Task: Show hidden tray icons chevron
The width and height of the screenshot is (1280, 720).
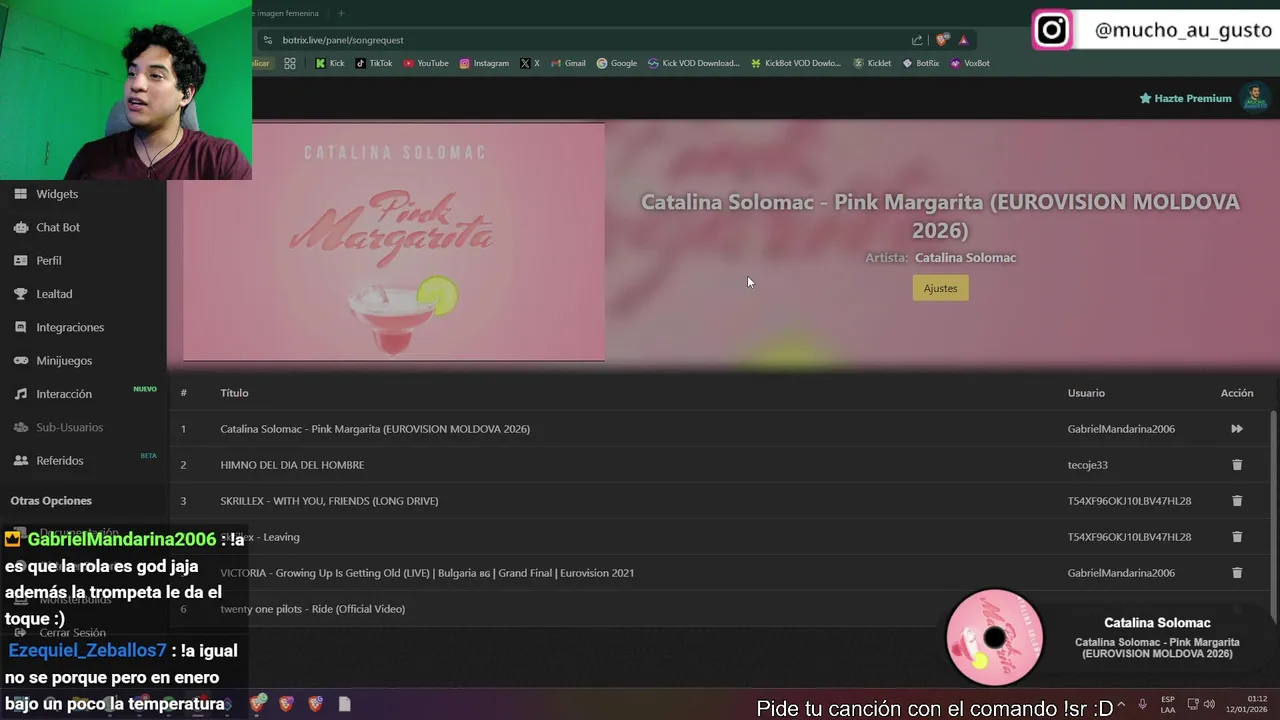Action: coord(1123,704)
